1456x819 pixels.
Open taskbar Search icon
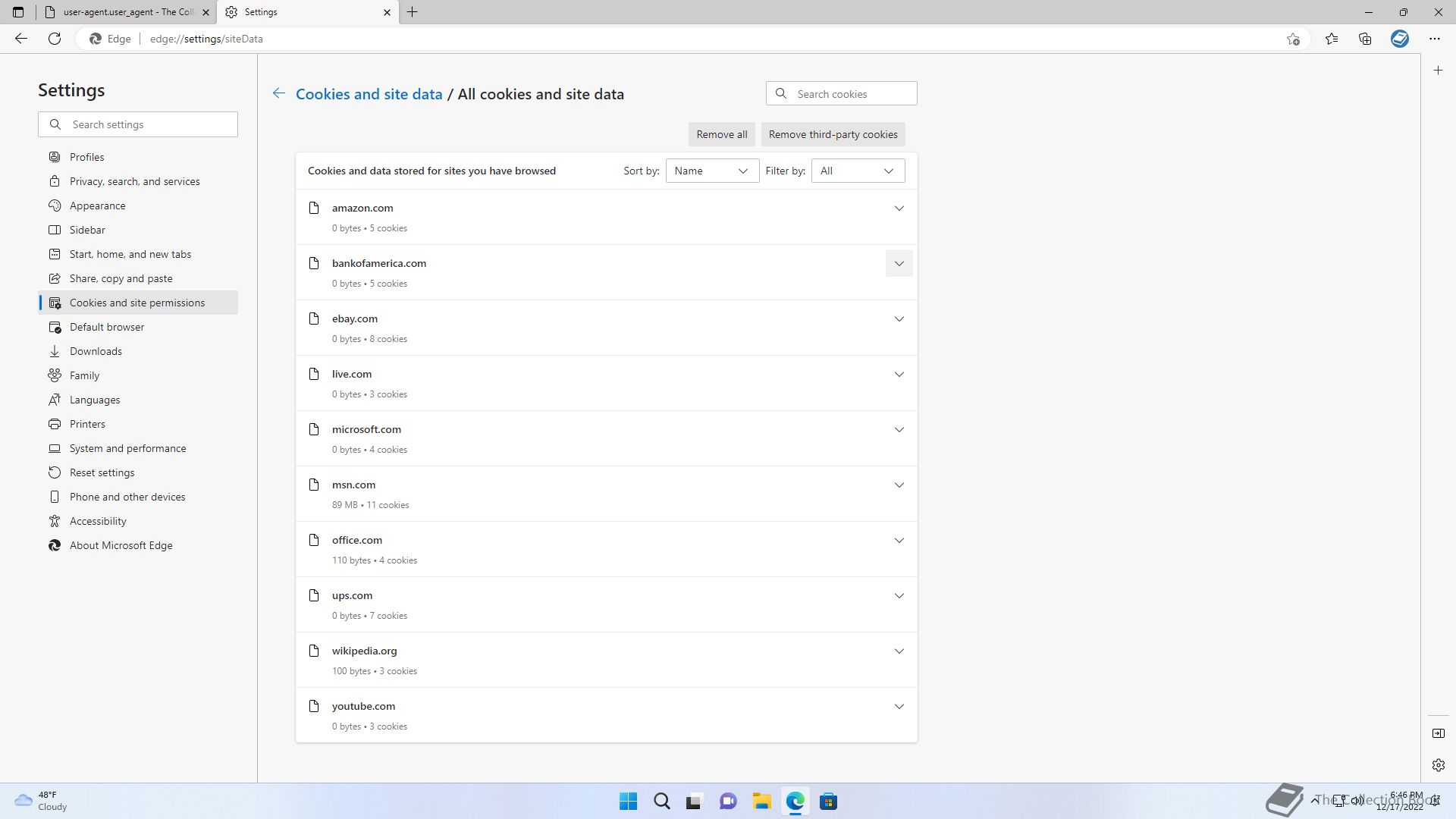(x=661, y=802)
